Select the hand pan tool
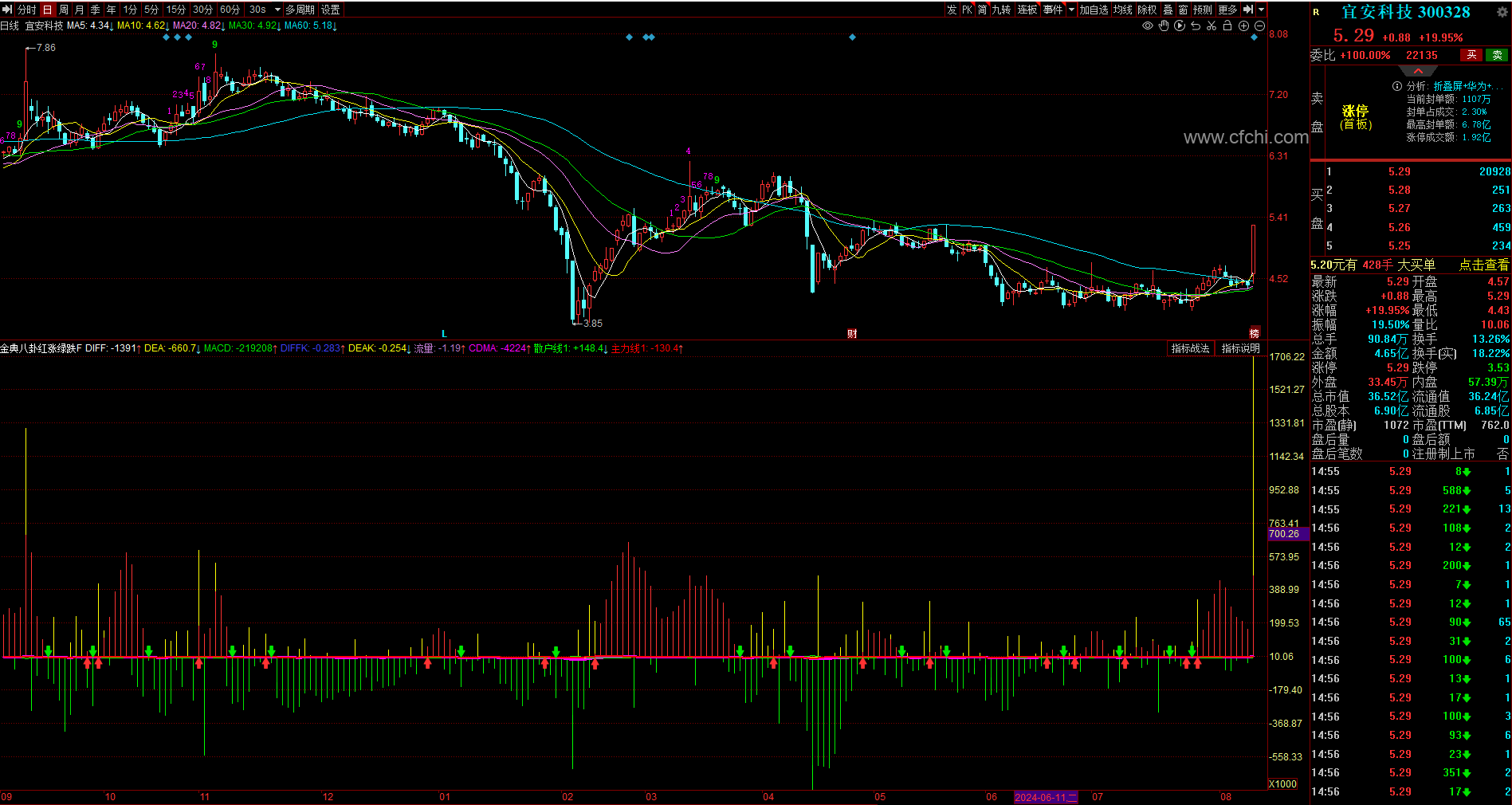 [x=1164, y=26]
